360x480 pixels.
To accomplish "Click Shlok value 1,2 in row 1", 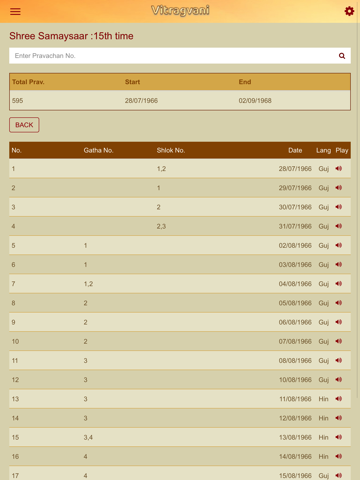I will tap(161, 169).
